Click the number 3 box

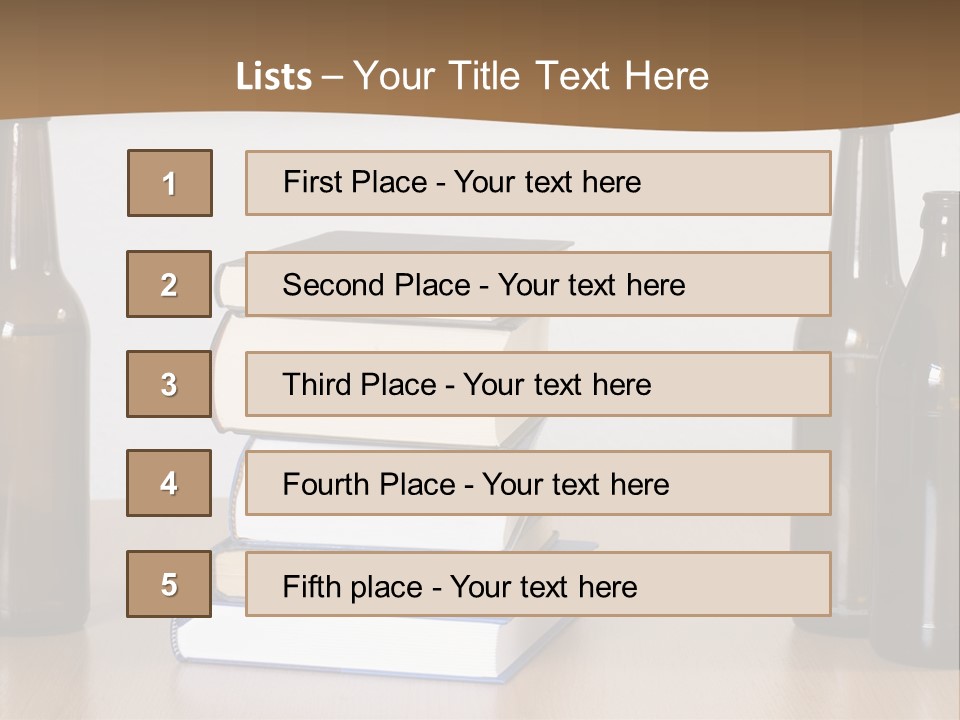169,384
